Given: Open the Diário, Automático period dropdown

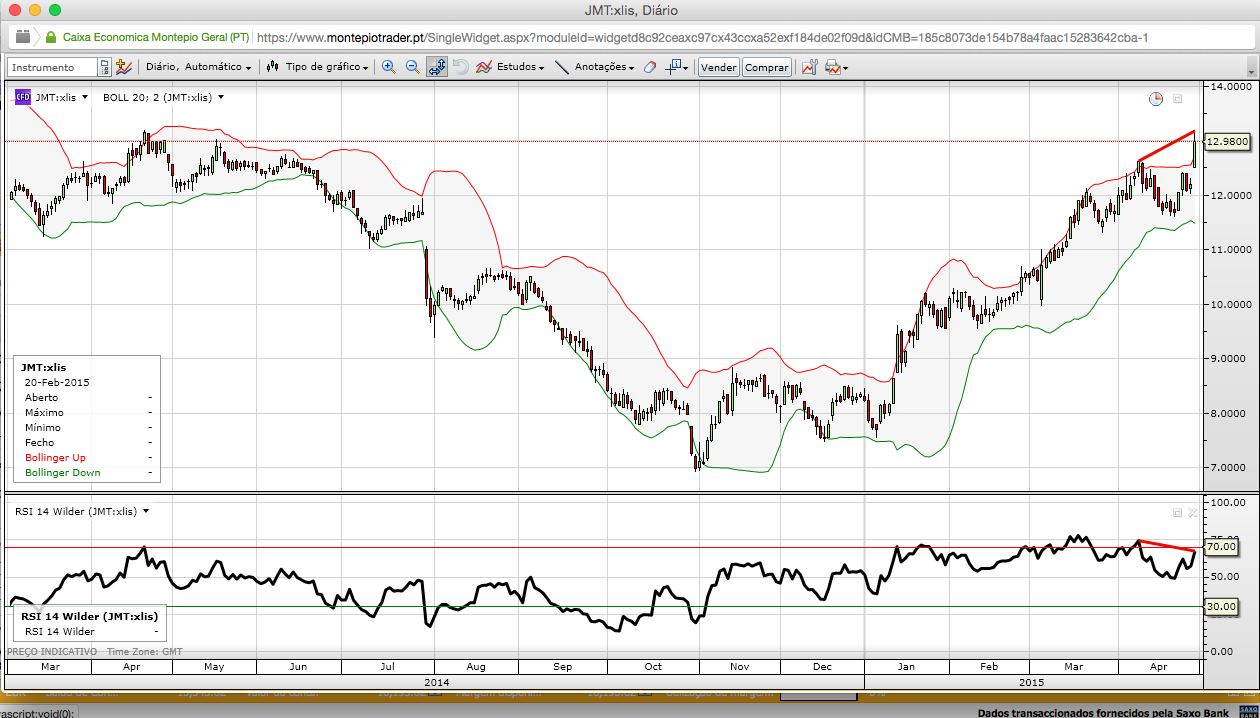Looking at the screenshot, I should pos(199,67).
